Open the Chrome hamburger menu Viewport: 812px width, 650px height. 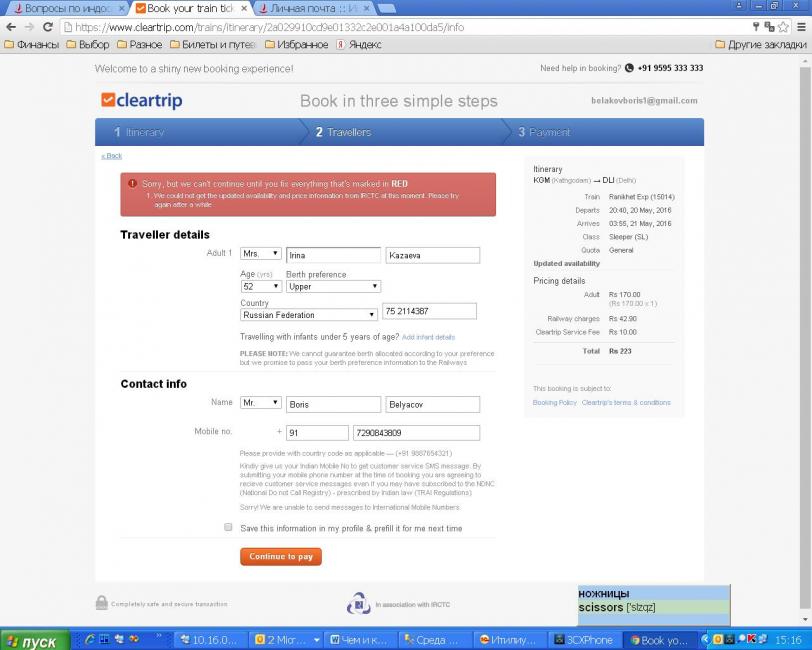[x=799, y=27]
